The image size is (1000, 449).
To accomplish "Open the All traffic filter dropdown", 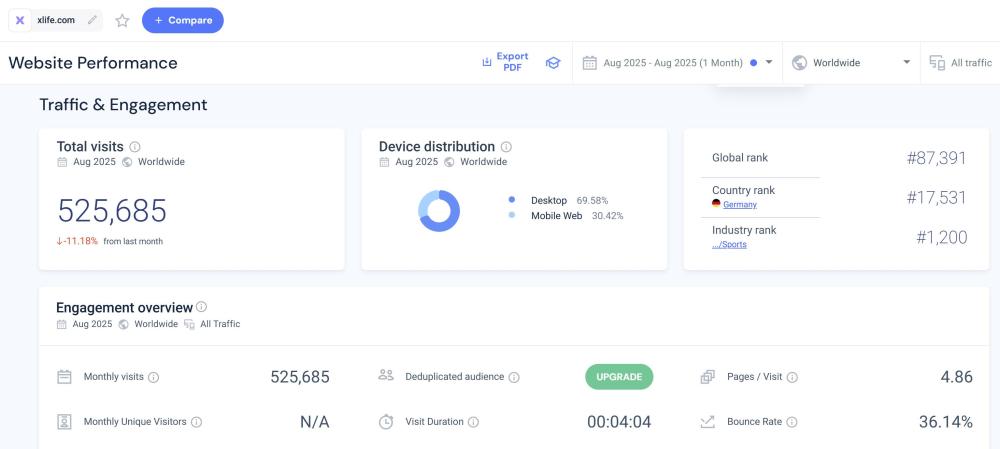I will click(960, 62).
